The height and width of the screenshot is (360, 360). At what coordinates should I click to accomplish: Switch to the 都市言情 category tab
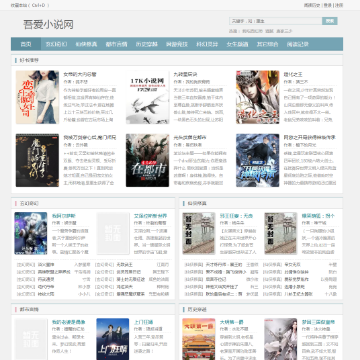click(x=116, y=44)
